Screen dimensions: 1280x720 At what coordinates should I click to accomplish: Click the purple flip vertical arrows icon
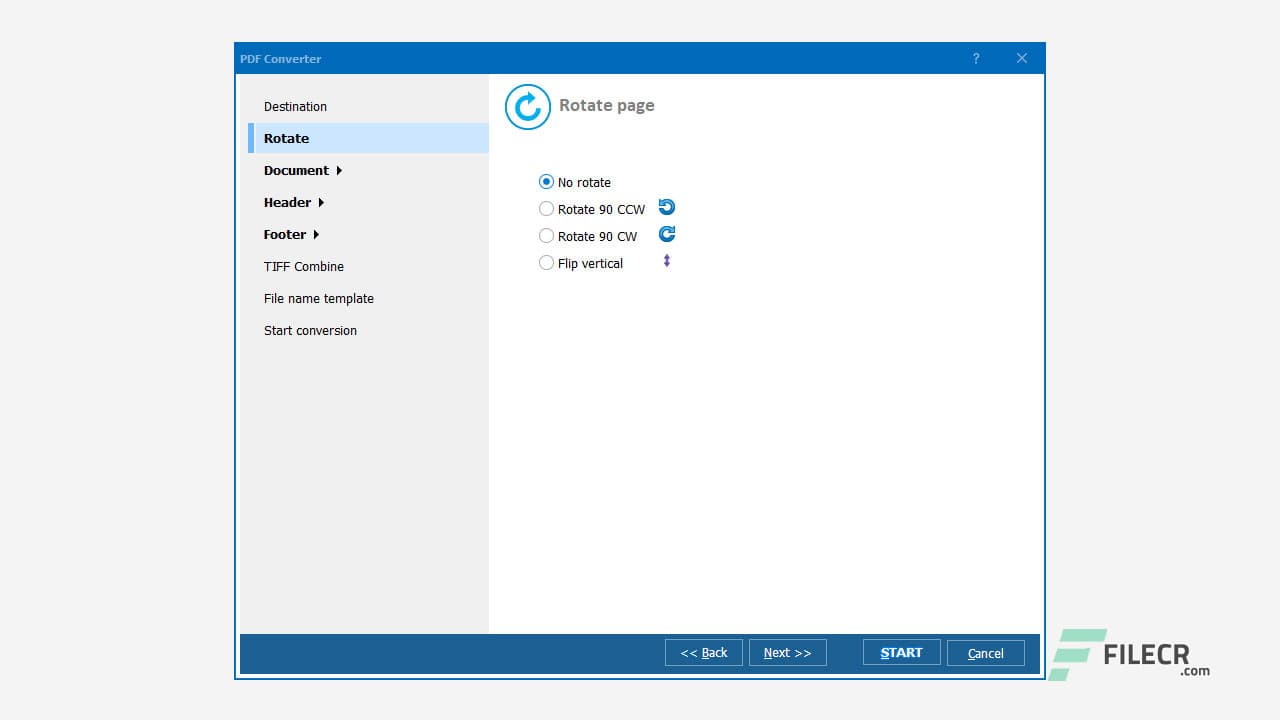click(666, 261)
